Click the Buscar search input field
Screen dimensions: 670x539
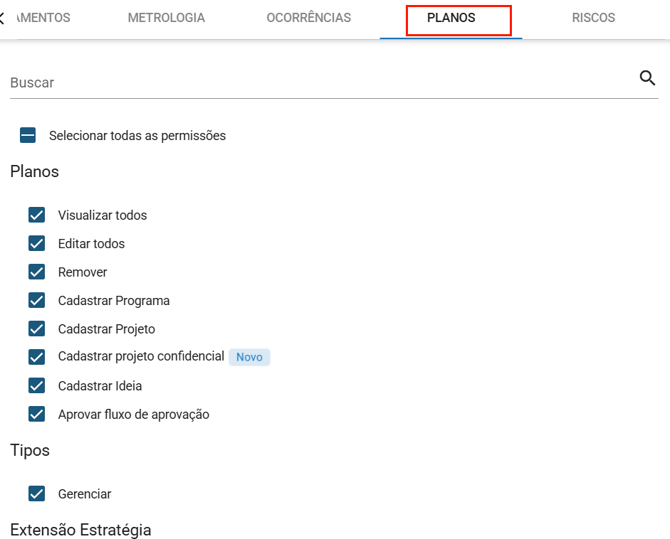320,83
